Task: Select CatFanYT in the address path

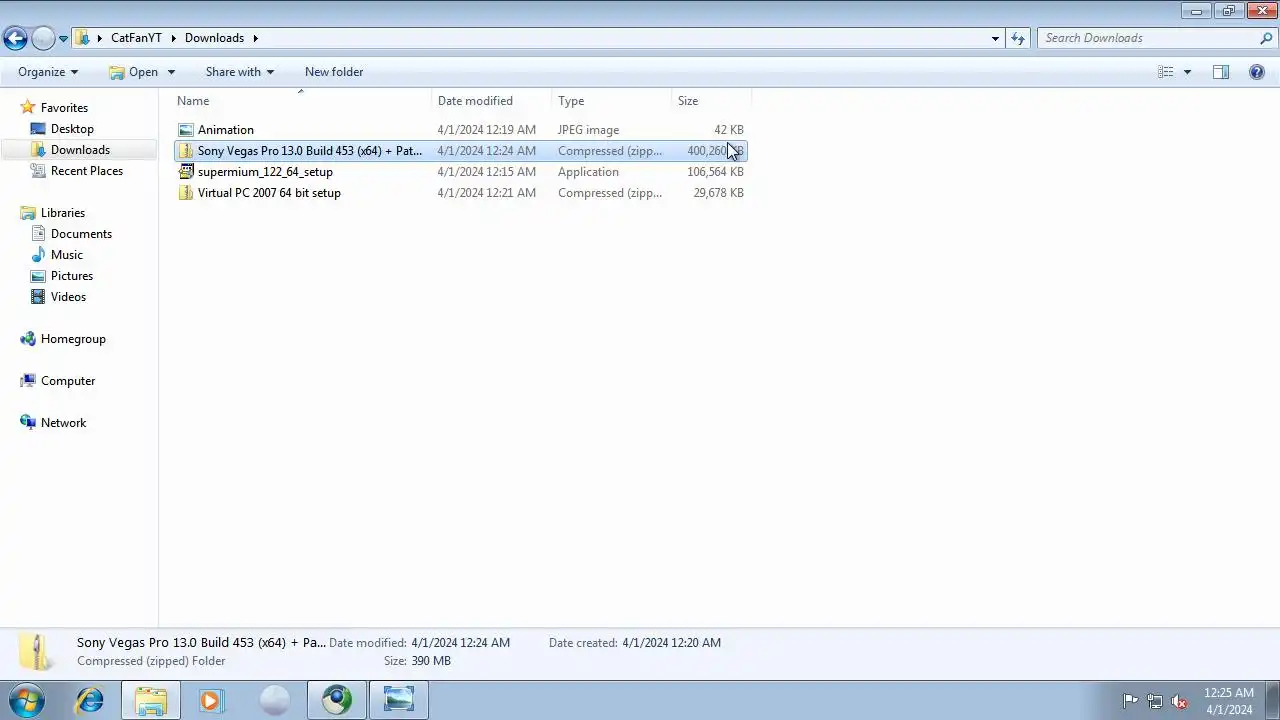Action: (136, 38)
